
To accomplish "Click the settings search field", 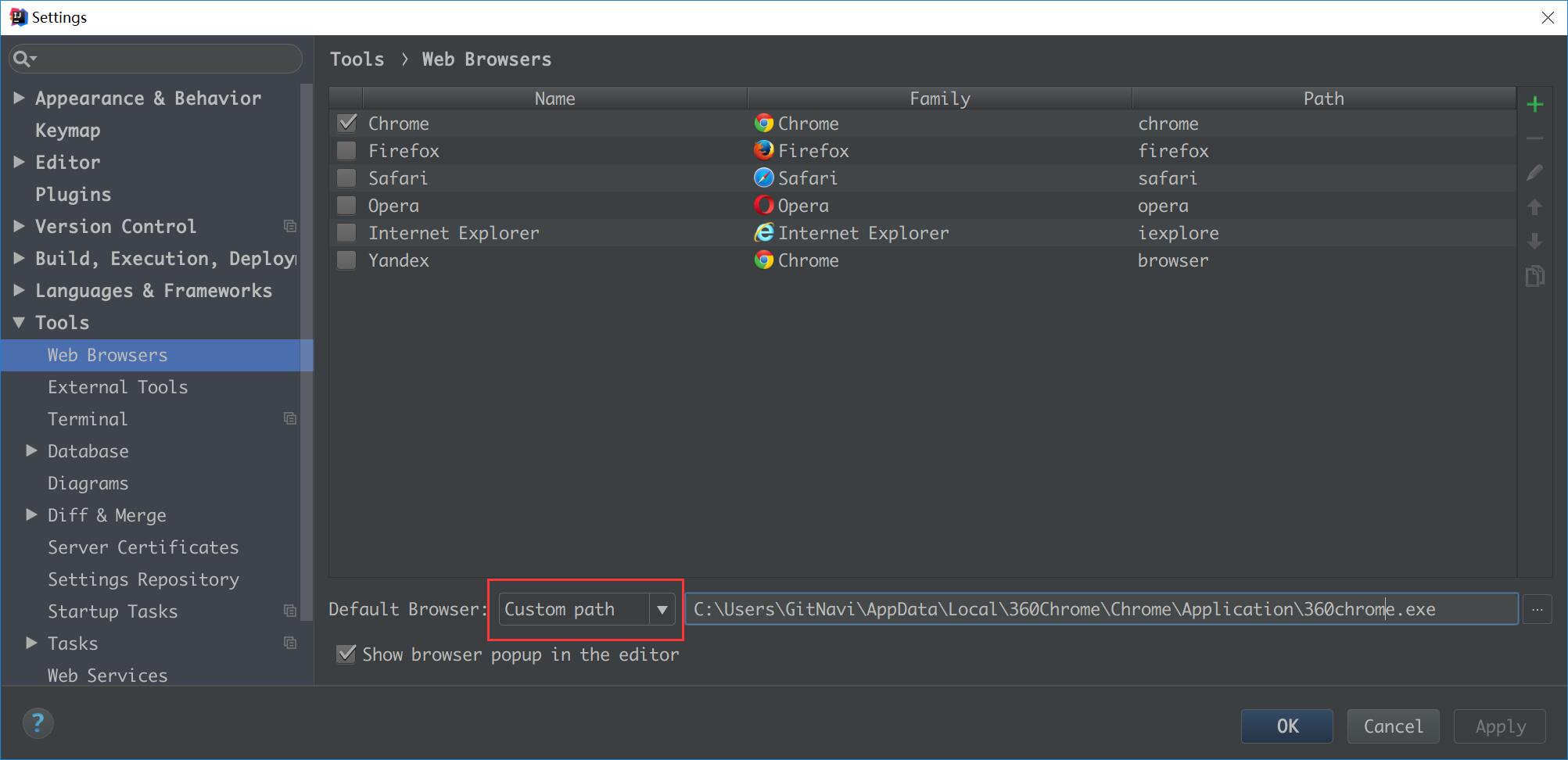I will (164, 59).
